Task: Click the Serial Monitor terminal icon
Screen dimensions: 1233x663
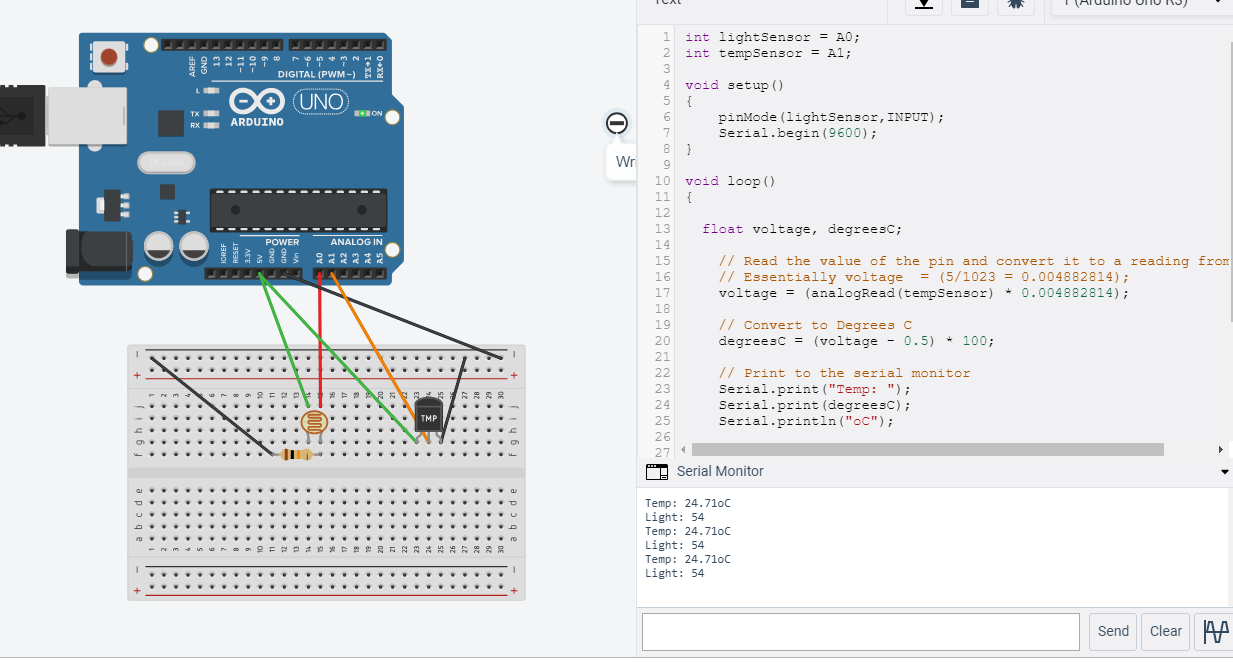Action: click(657, 471)
